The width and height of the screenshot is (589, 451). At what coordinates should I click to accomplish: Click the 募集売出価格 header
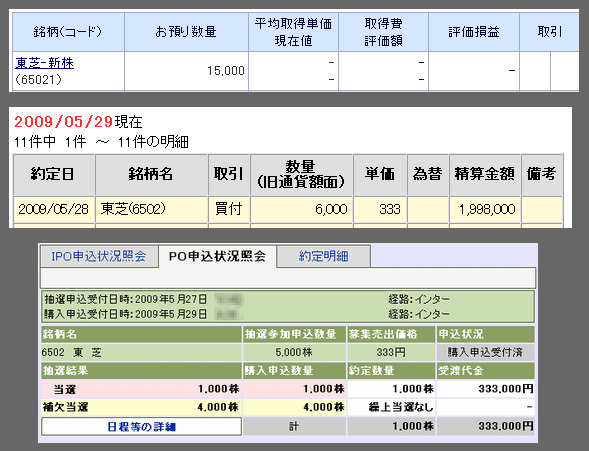point(391,334)
